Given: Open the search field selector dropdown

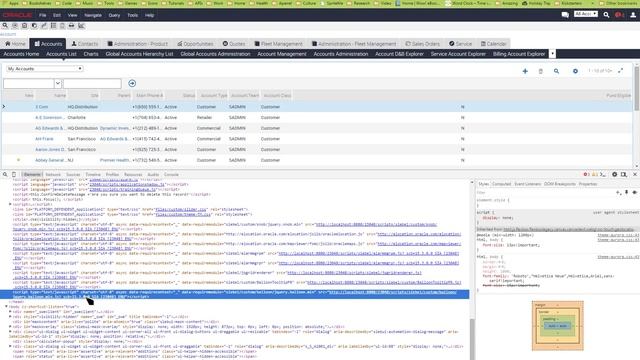Looking at the screenshot, I should point(58,83).
